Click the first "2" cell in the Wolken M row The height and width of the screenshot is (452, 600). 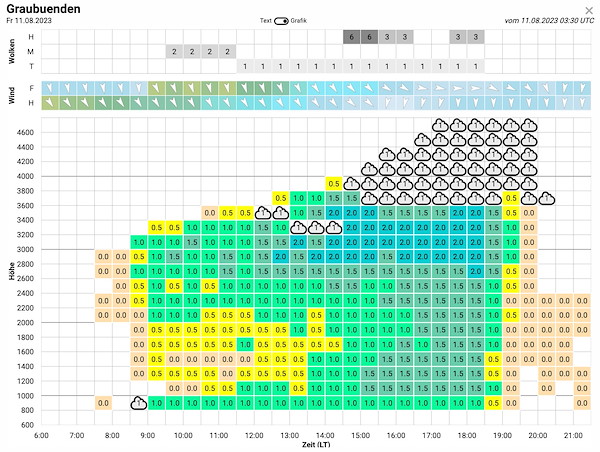[174, 52]
